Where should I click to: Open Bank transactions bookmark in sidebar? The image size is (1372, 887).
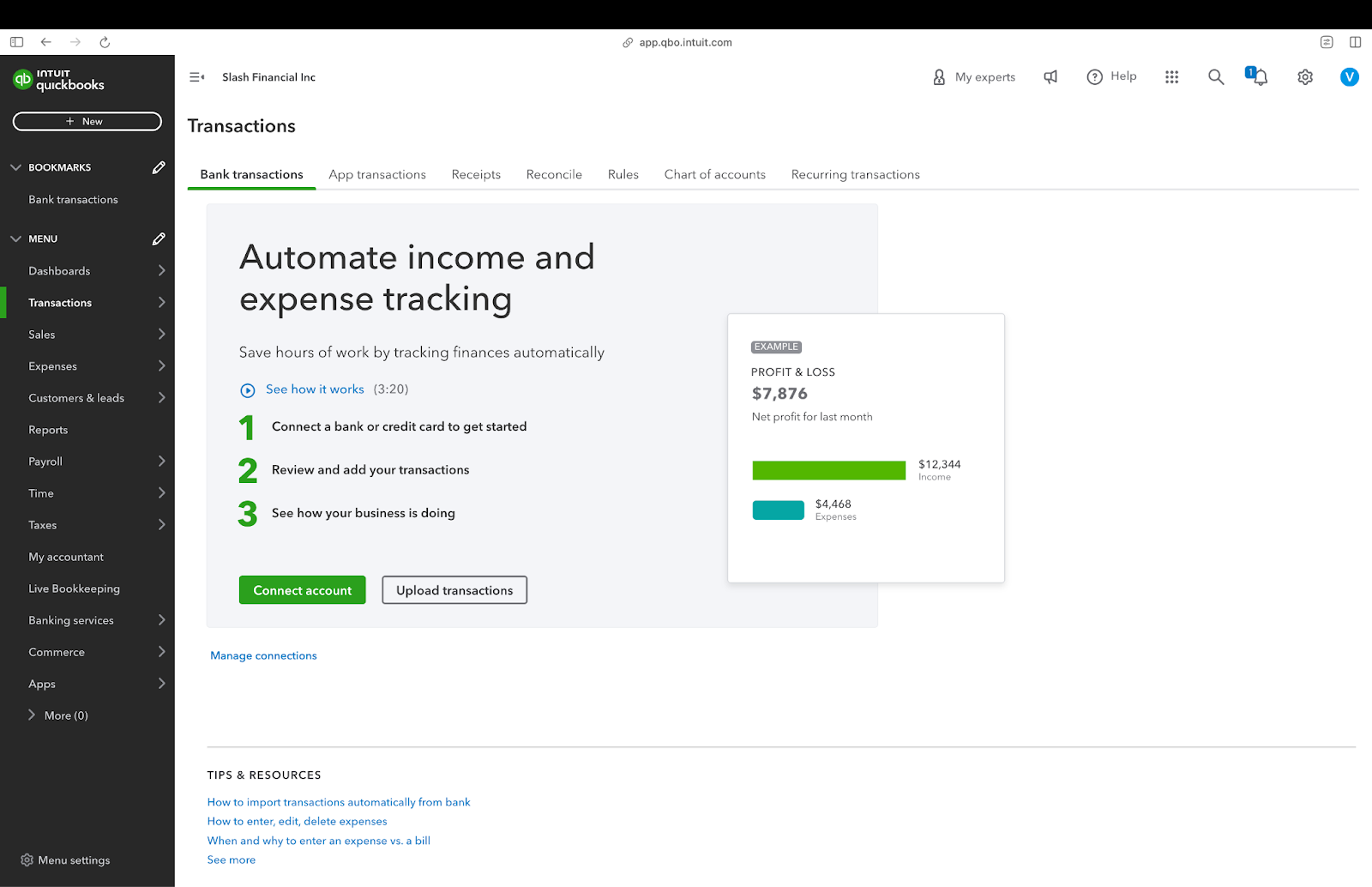pyautogui.click(x=73, y=199)
